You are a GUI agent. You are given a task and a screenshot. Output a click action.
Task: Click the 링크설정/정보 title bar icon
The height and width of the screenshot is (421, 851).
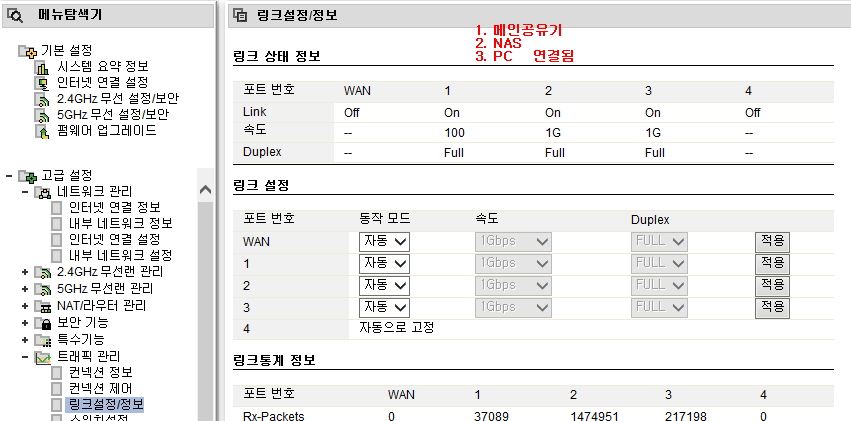click(x=240, y=16)
